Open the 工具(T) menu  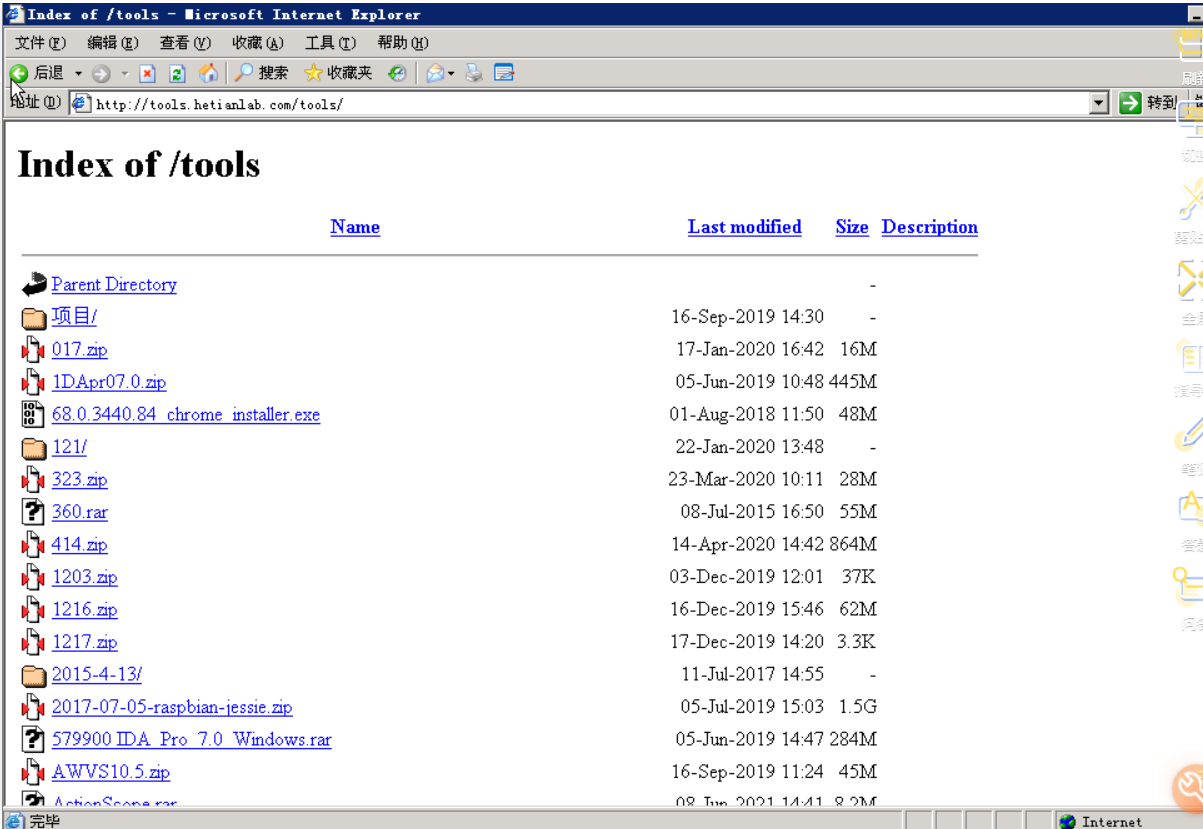pos(330,43)
